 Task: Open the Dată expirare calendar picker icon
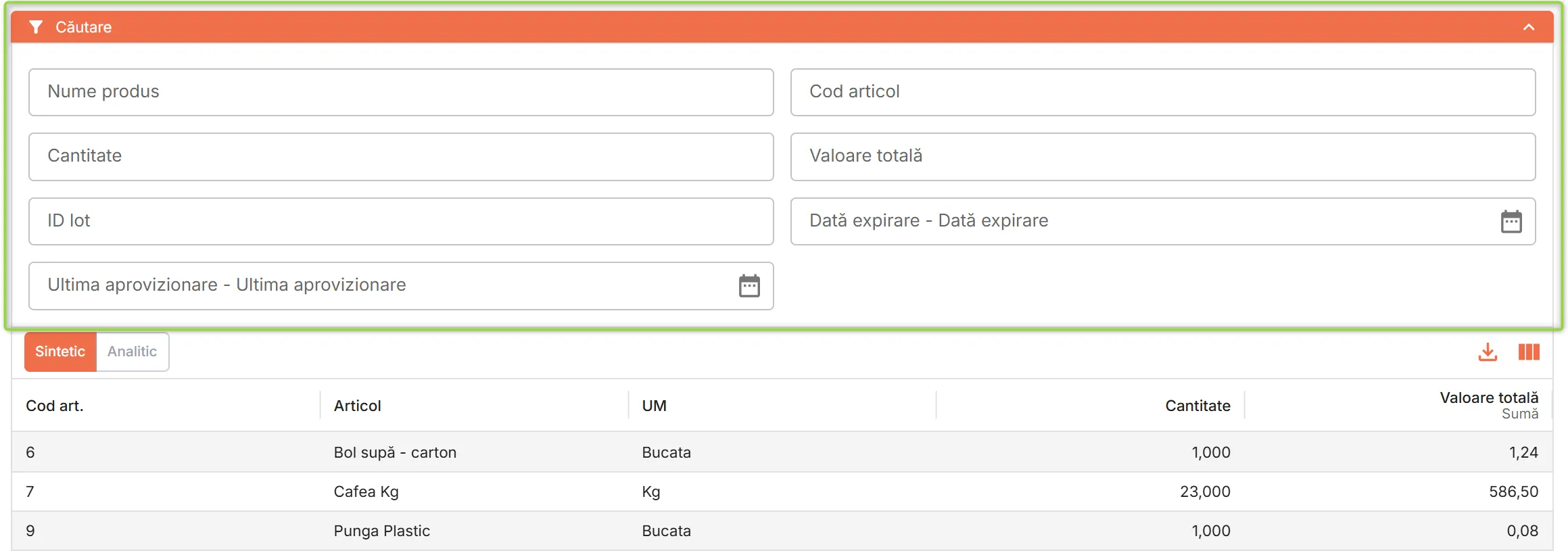pyautogui.click(x=1511, y=221)
